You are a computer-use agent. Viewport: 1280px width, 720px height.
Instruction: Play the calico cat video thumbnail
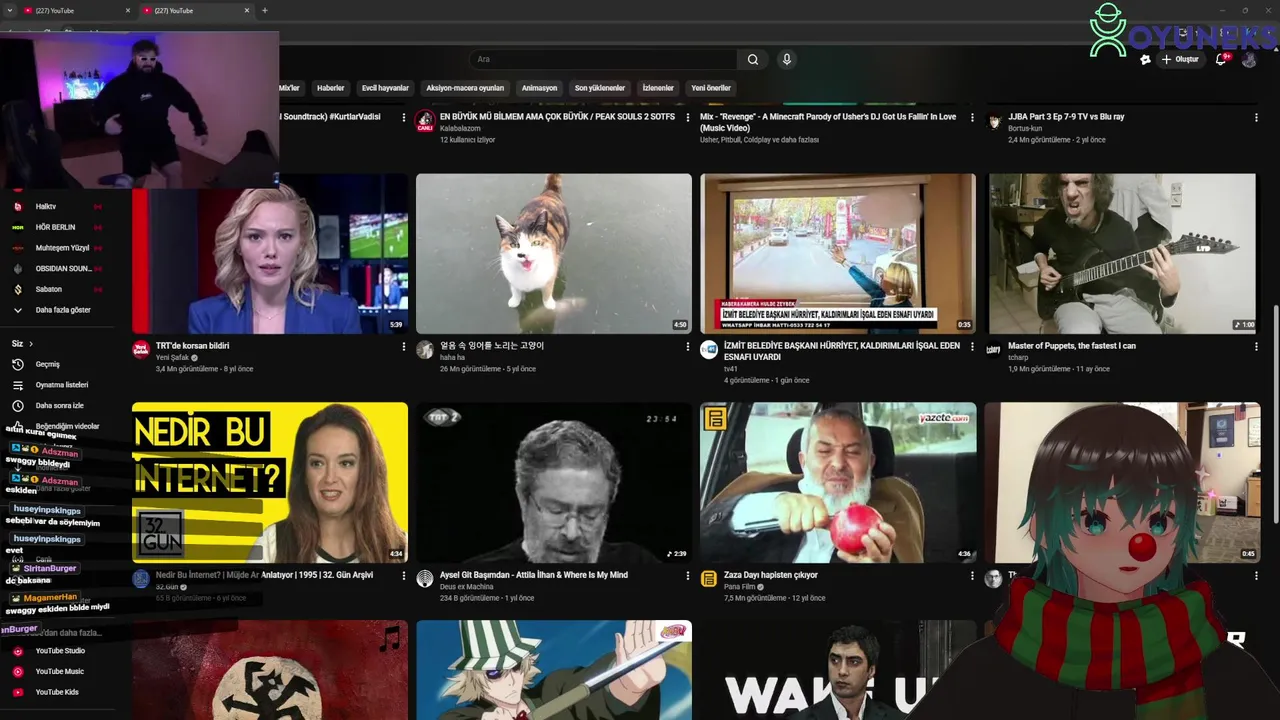point(554,254)
